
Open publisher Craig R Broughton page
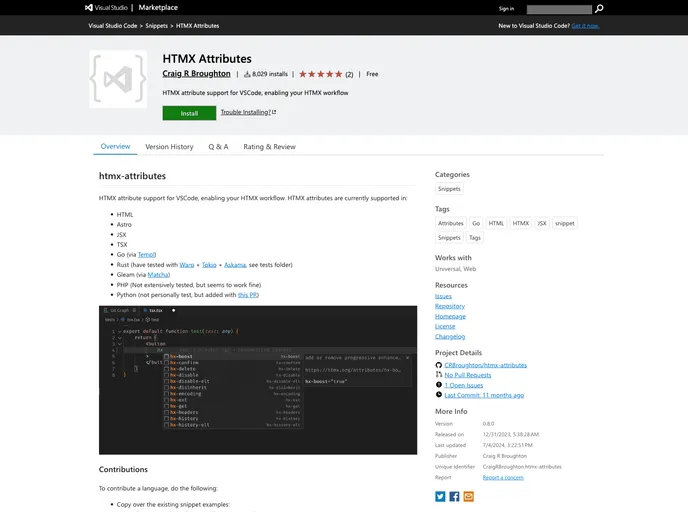click(196, 74)
